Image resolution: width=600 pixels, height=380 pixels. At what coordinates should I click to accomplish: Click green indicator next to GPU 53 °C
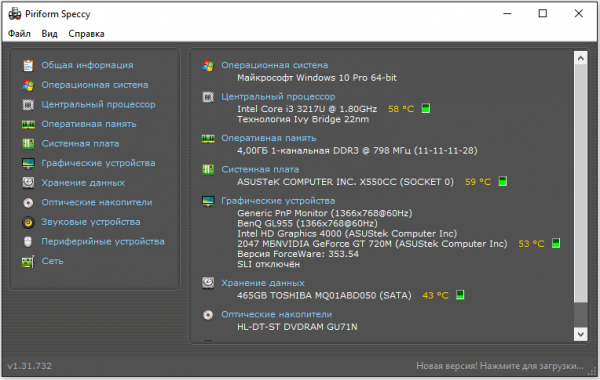point(556,243)
